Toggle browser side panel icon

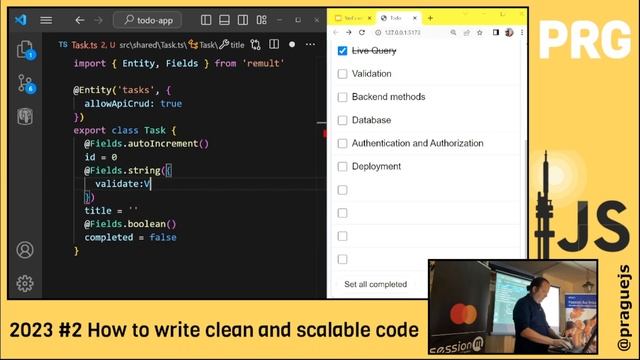pyautogui.click(x=496, y=32)
